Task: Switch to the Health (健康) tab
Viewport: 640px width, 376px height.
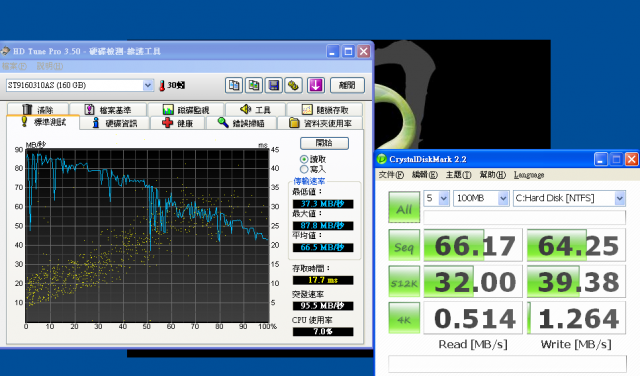Action: [x=178, y=123]
